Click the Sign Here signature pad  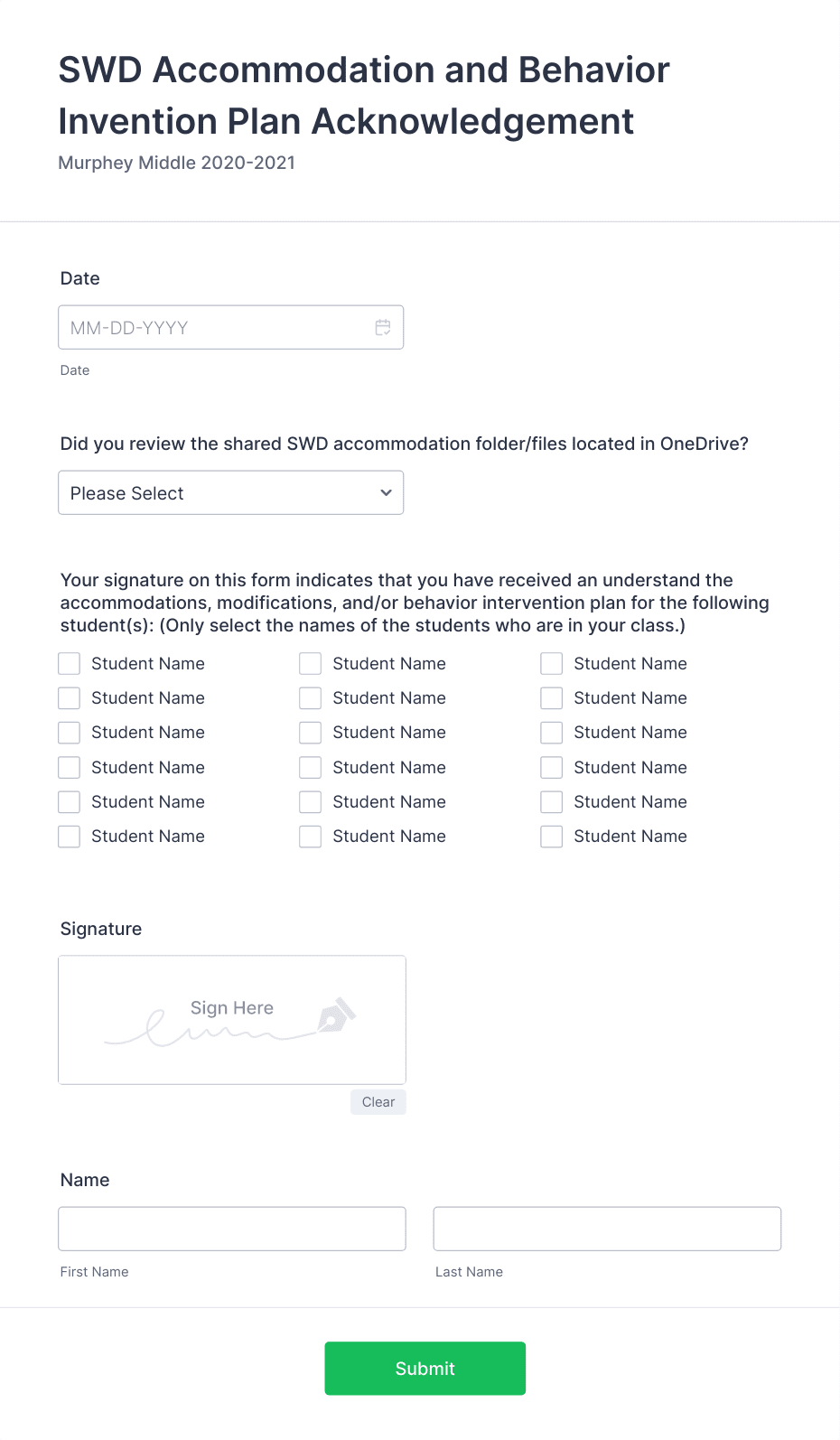pos(232,1020)
